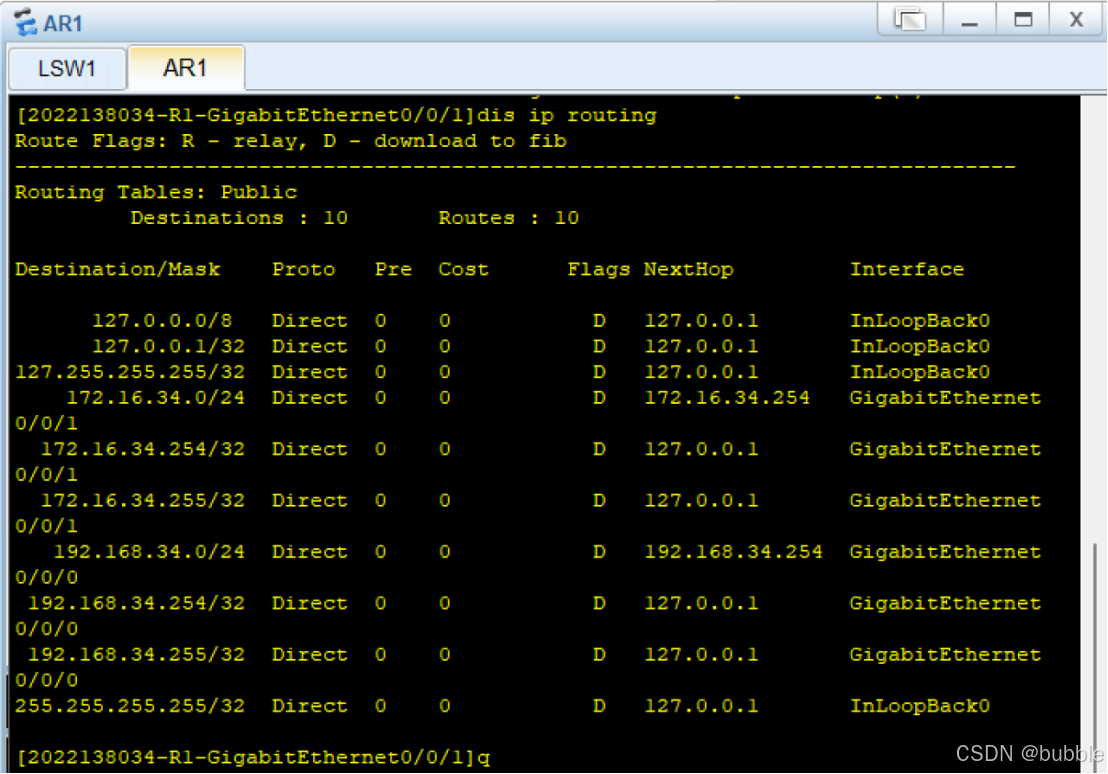Click destination 127.0.0.0/8

(163, 321)
